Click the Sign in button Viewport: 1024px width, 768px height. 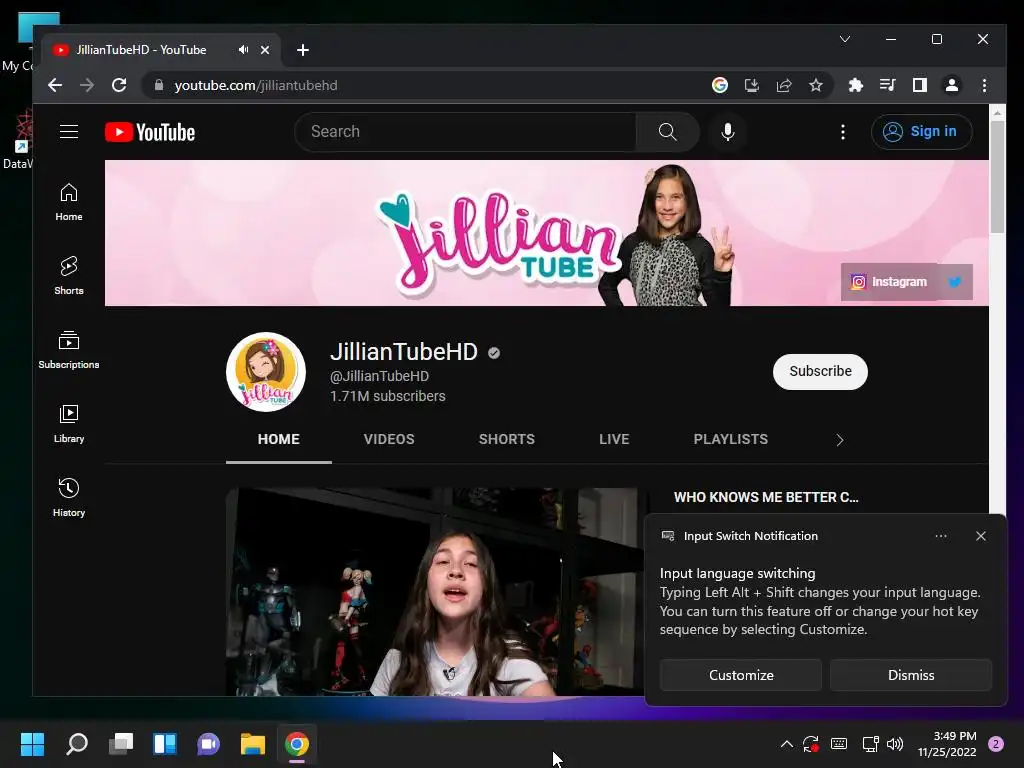tap(921, 132)
